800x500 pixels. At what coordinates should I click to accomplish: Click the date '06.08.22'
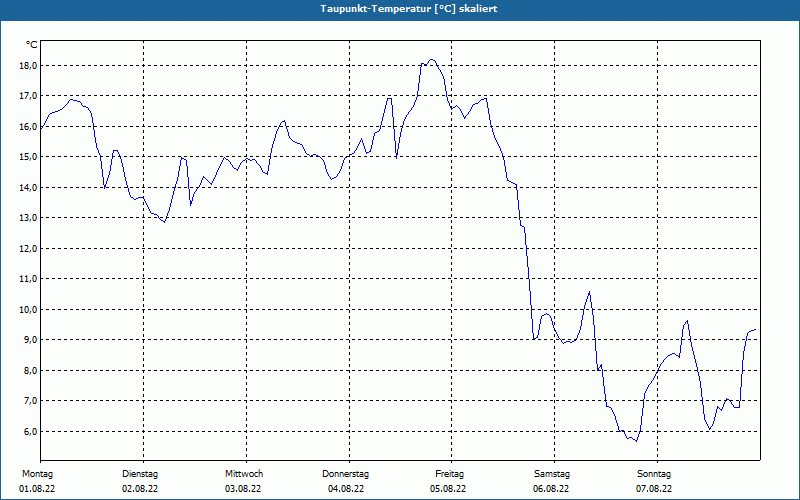click(551, 489)
